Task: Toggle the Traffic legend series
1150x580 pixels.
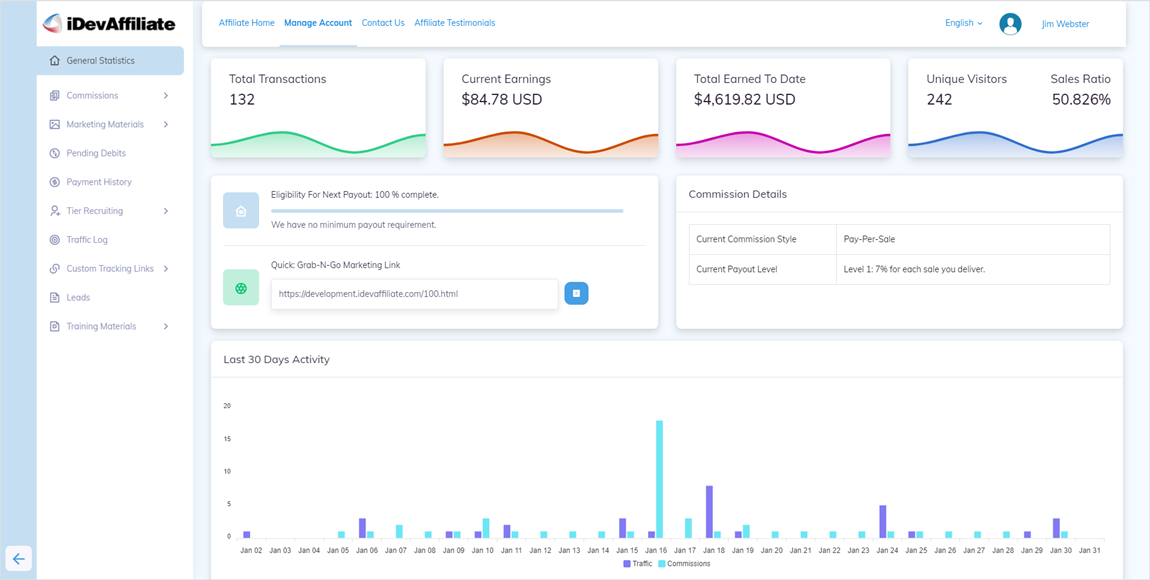Action: point(637,564)
